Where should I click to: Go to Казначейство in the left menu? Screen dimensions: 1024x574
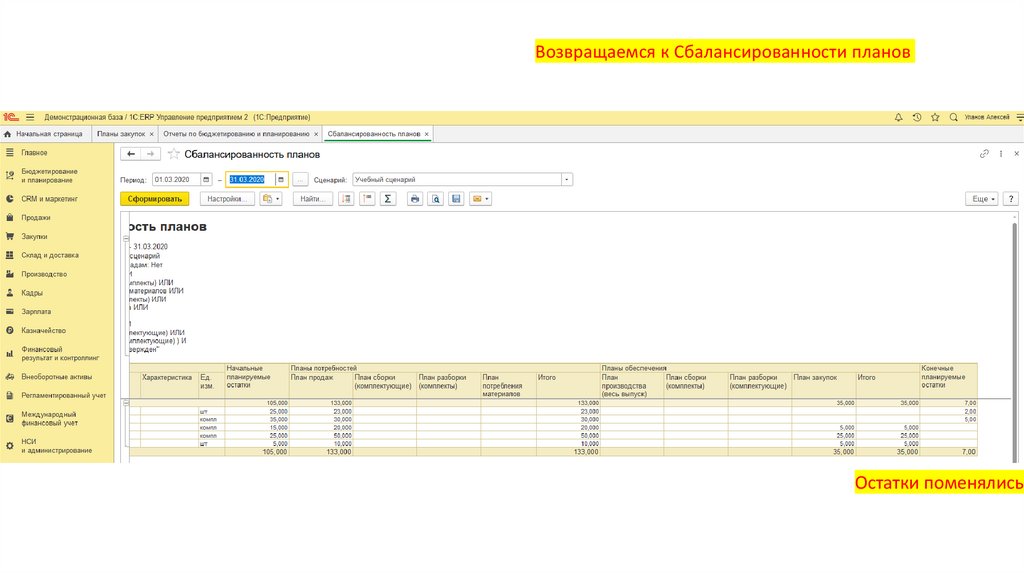click(x=44, y=330)
